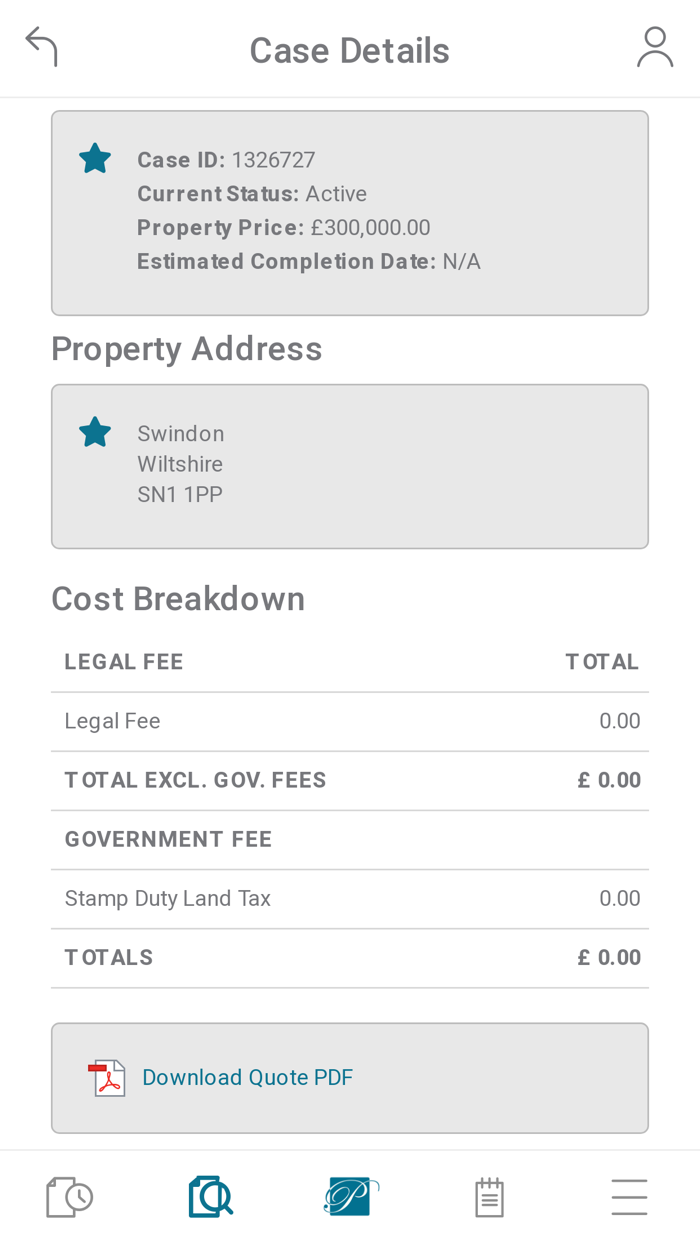Navigate back using the back arrow icon

click(x=40, y=45)
